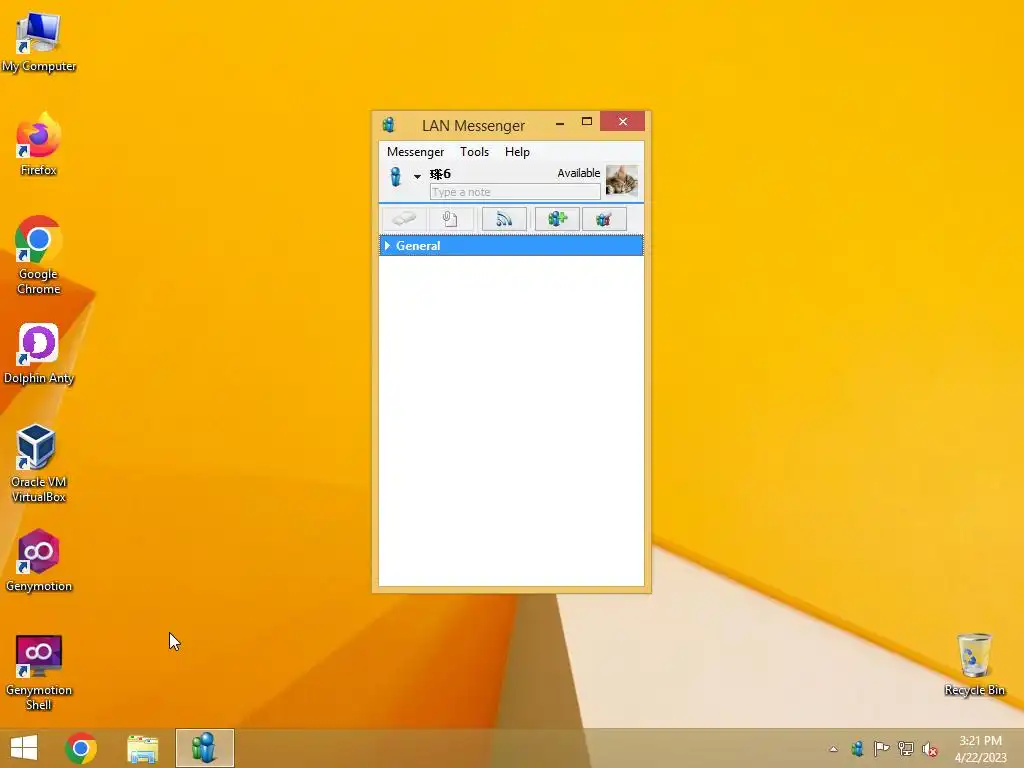The height and width of the screenshot is (768, 1024).
Task: Select the Firefox desktop shortcut
Action: click(x=39, y=144)
